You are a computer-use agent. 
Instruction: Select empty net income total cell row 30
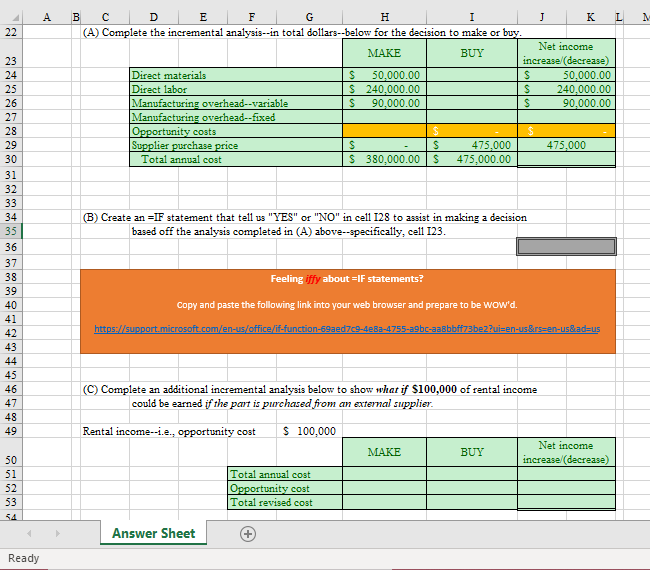click(566, 159)
